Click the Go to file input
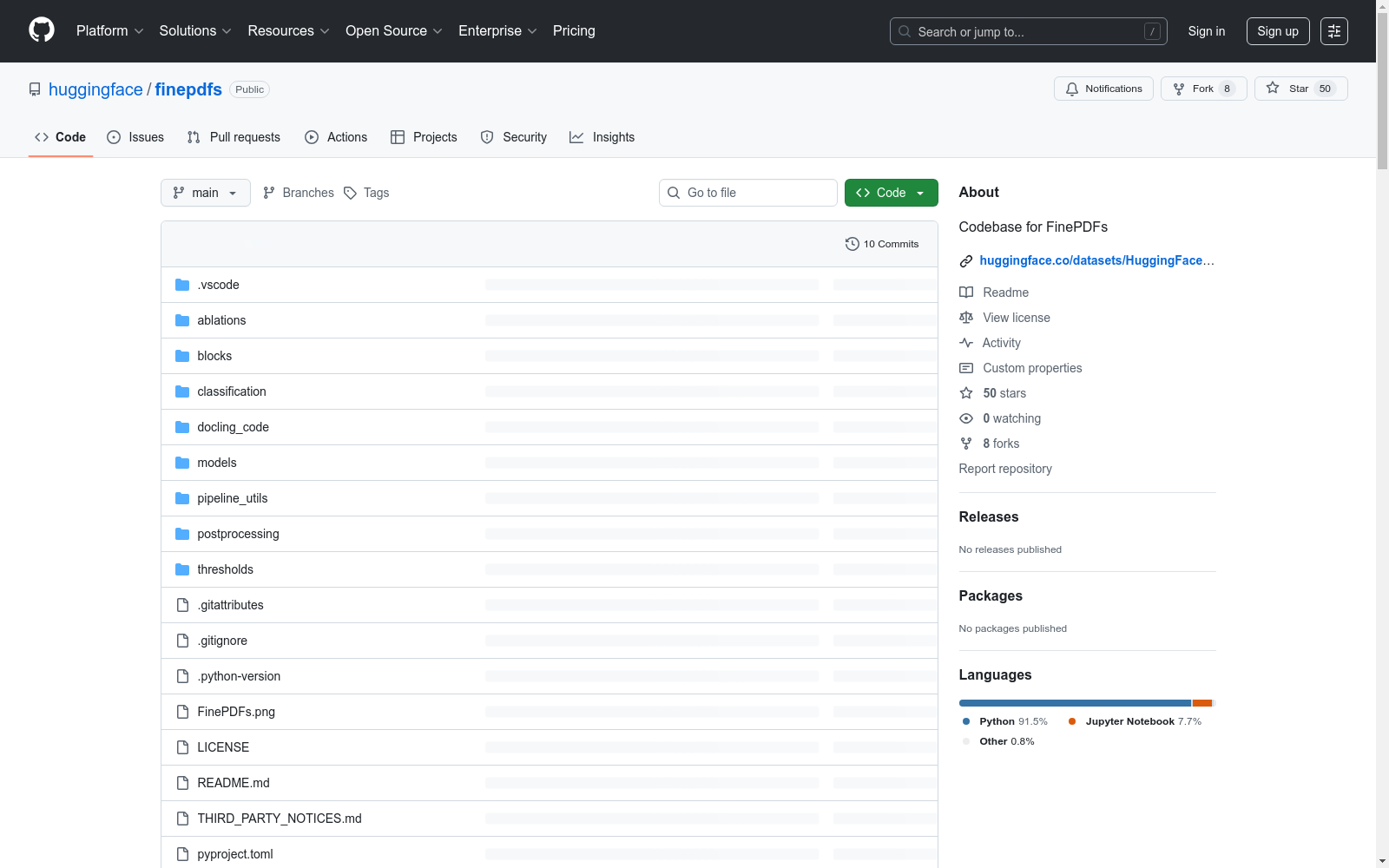This screenshot has width=1389, height=868. point(748,193)
